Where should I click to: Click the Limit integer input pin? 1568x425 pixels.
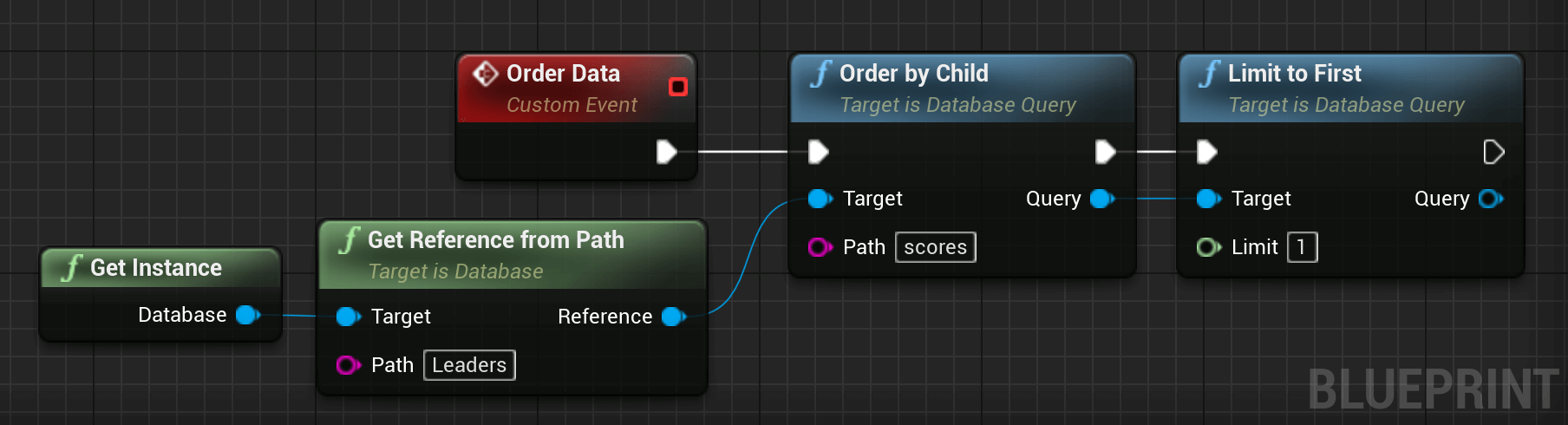click(1209, 247)
